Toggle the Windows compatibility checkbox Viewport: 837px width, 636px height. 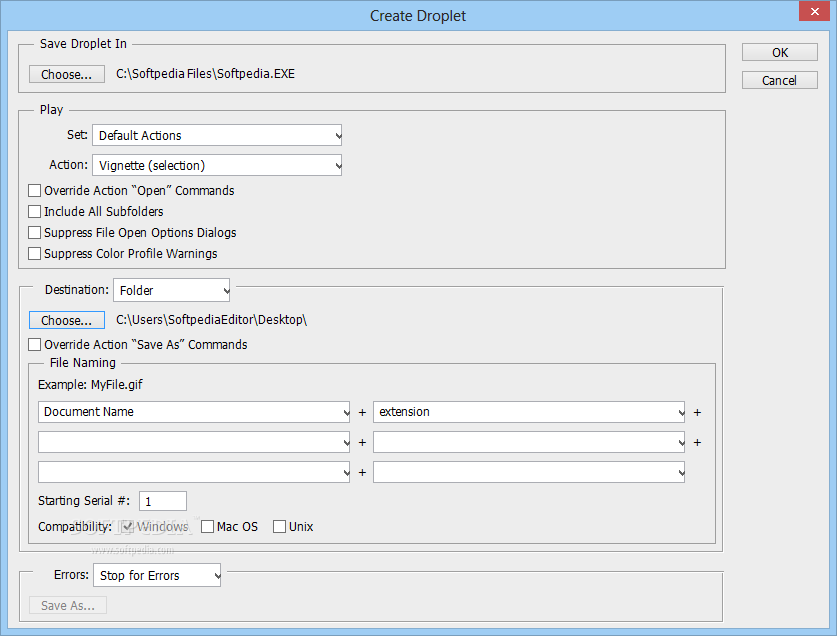click(127, 527)
